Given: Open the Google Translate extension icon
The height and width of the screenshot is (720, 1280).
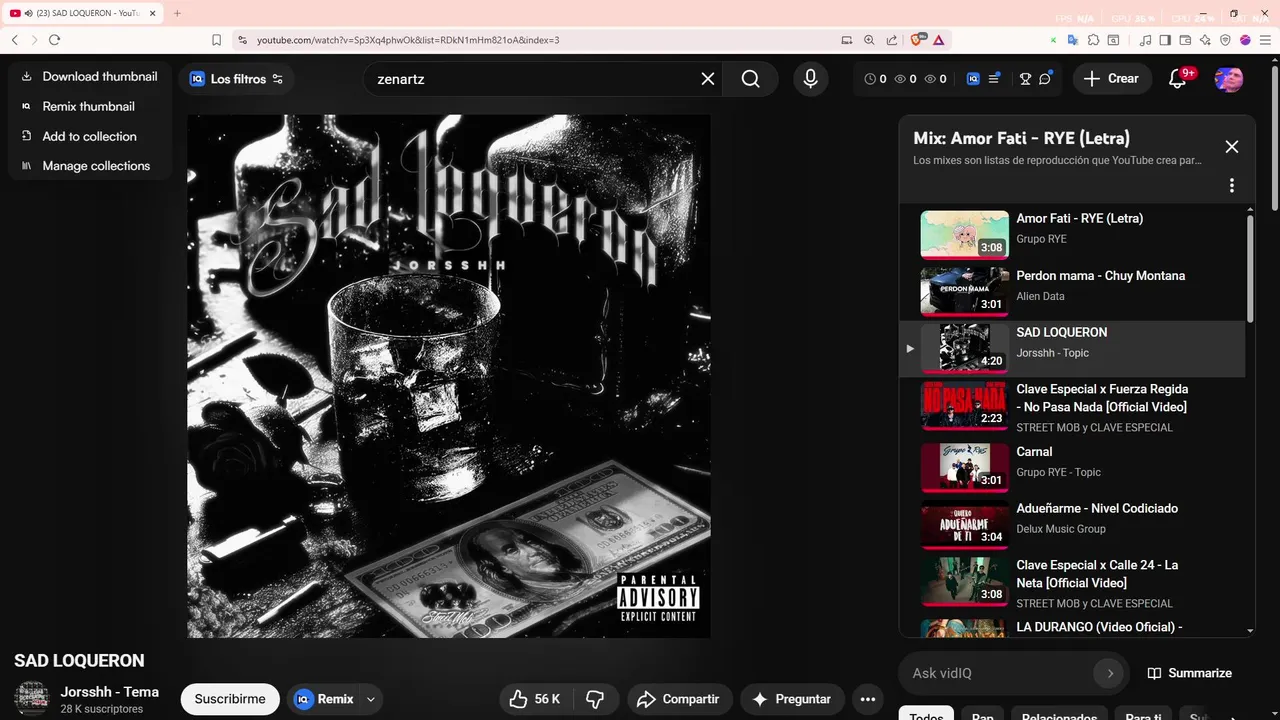Looking at the screenshot, I should coord(1072,40).
